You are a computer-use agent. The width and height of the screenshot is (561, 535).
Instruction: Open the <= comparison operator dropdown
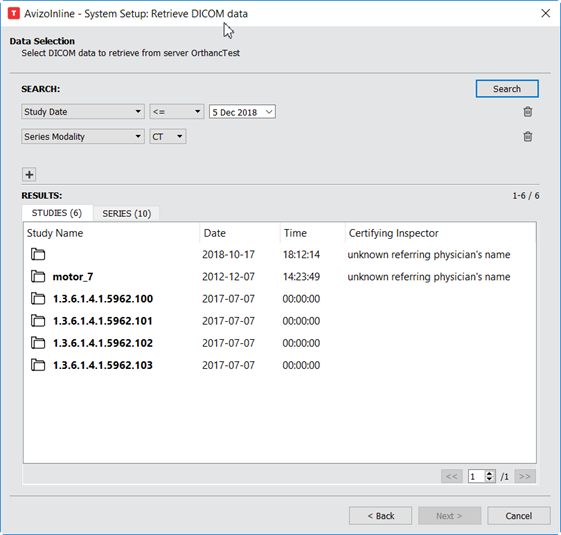pos(177,112)
